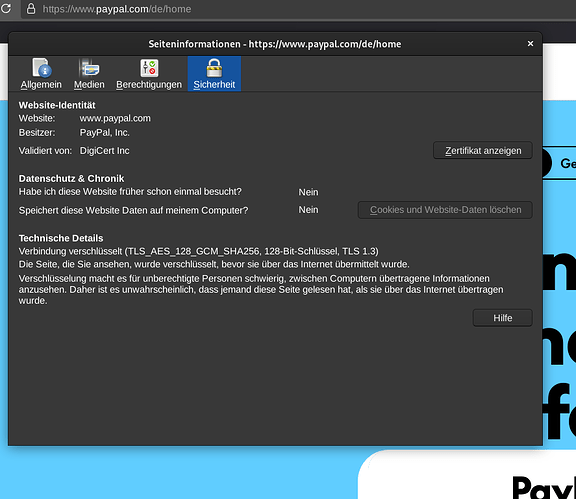Screen dimensions: 576x499
Task: Click the address bar padlock icon
Action: [31, 9]
